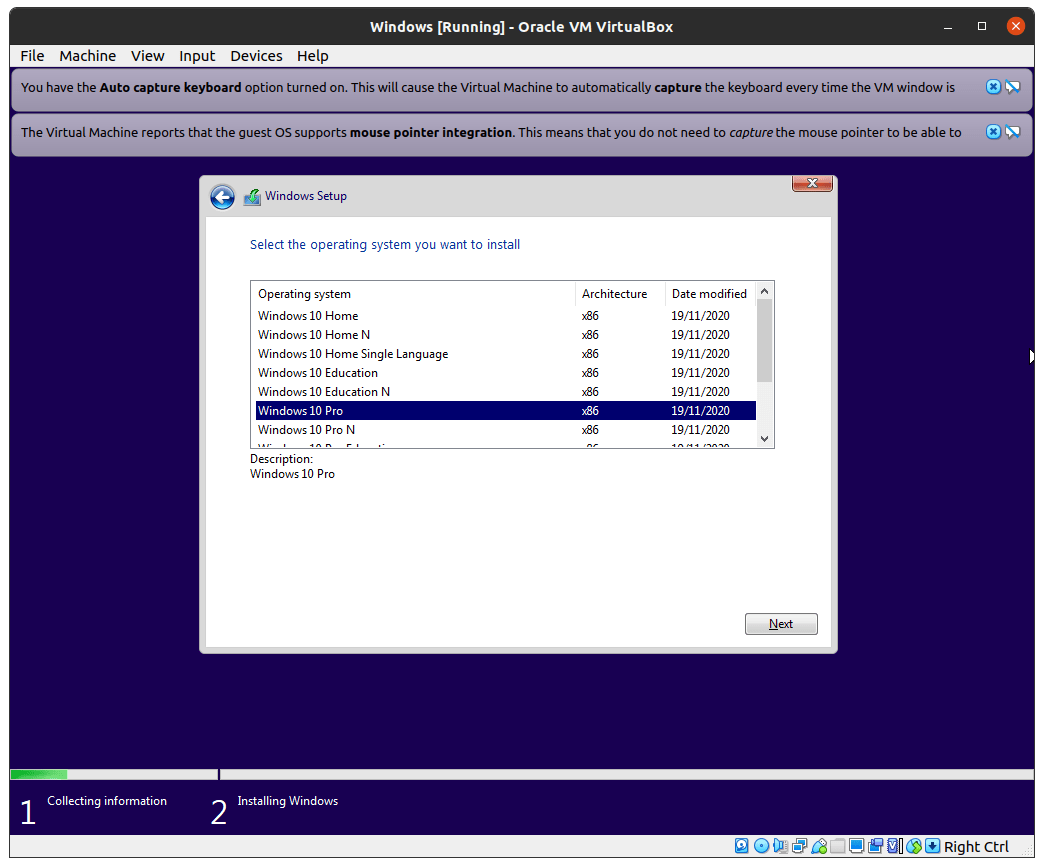Click the Right Ctrl host key label
Image resolution: width=1044 pixels, height=867 pixels.
click(976, 846)
